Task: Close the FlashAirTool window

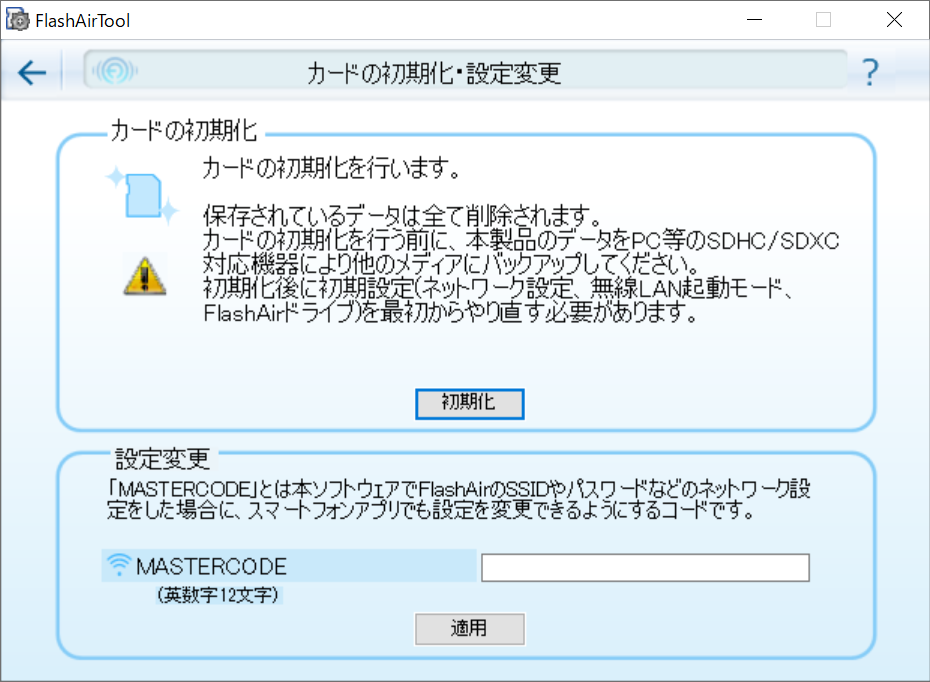Action: (894, 20)
